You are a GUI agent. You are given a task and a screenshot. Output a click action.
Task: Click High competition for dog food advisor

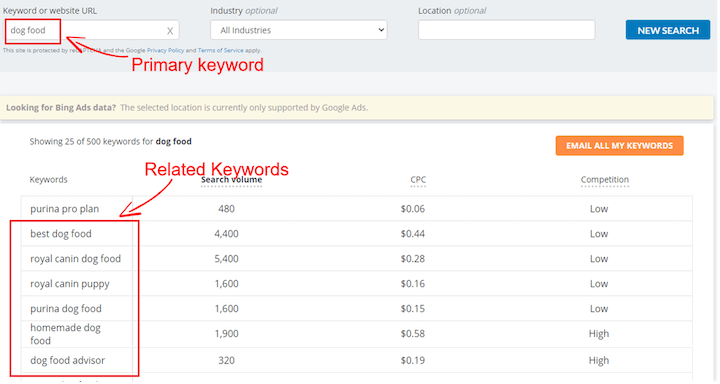point(599,361)
